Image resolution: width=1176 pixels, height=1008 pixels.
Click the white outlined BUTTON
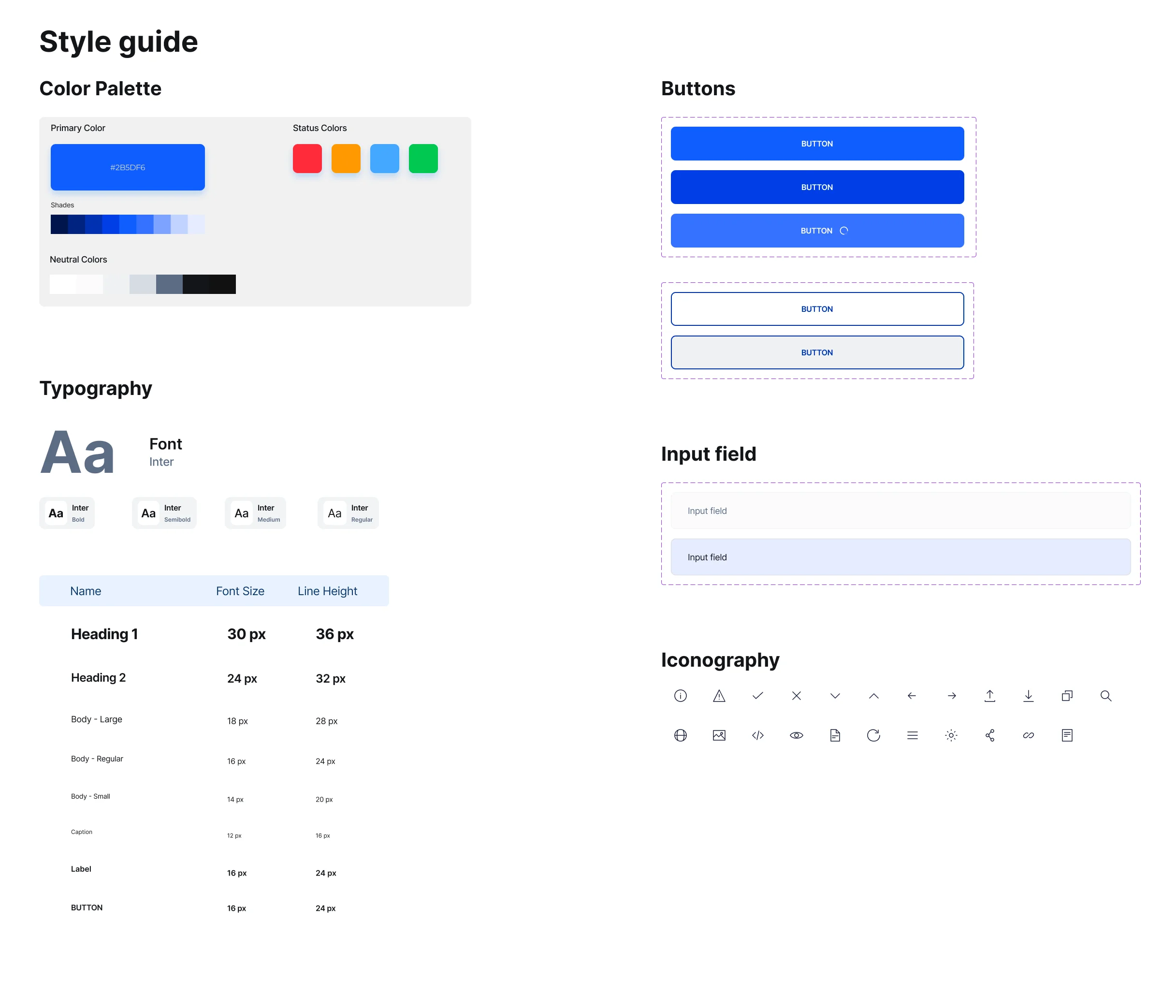pyautogui.click(x=817, y=309)
